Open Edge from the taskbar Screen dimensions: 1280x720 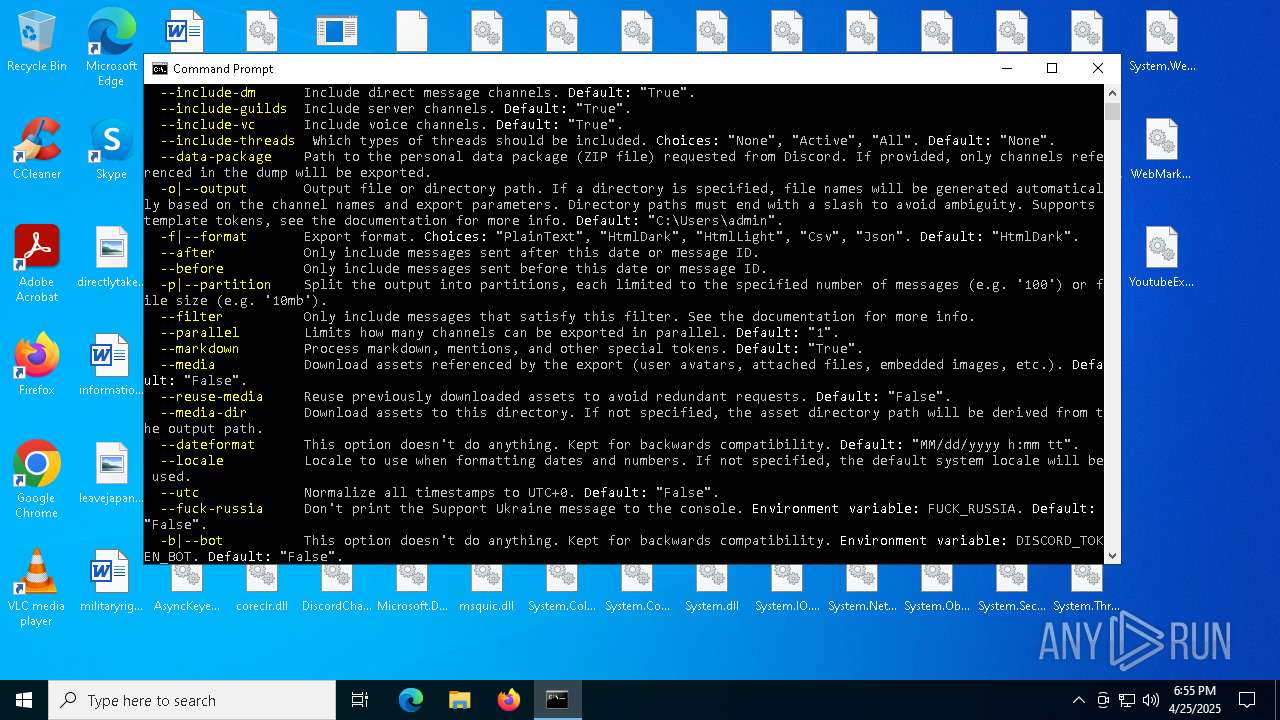coord(411,700)
